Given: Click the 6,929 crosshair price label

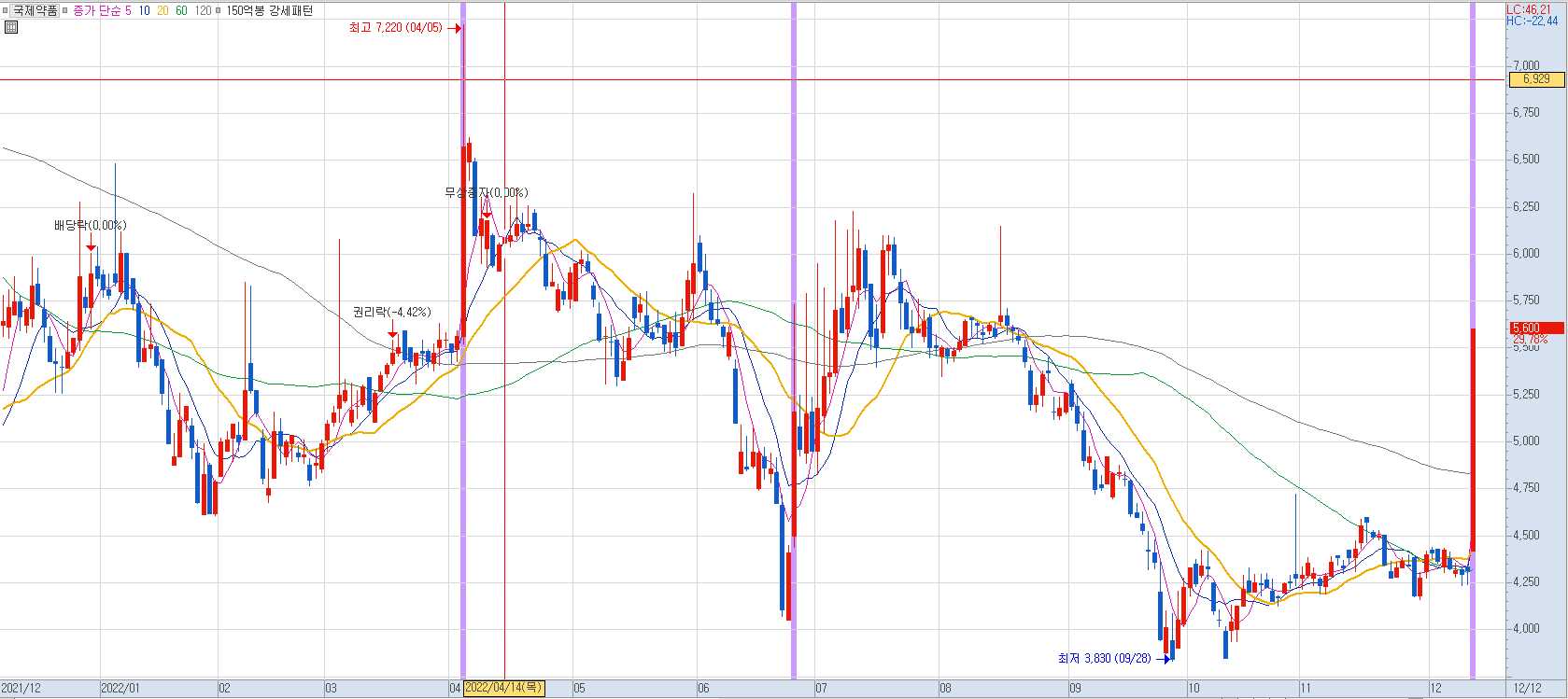Looking at the screenshot, I should click(1536, 79).
